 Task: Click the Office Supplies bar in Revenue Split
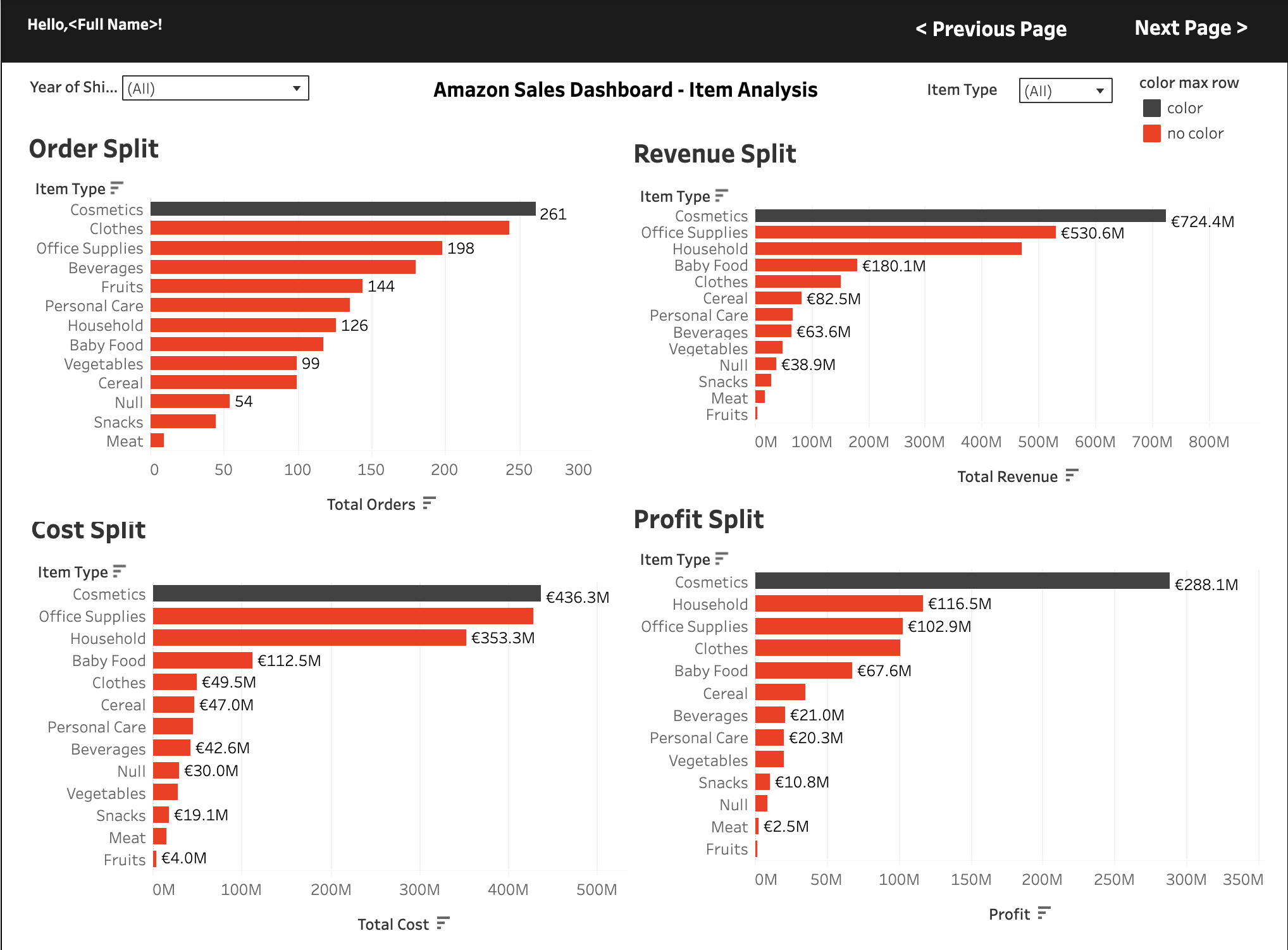point(905,233)
